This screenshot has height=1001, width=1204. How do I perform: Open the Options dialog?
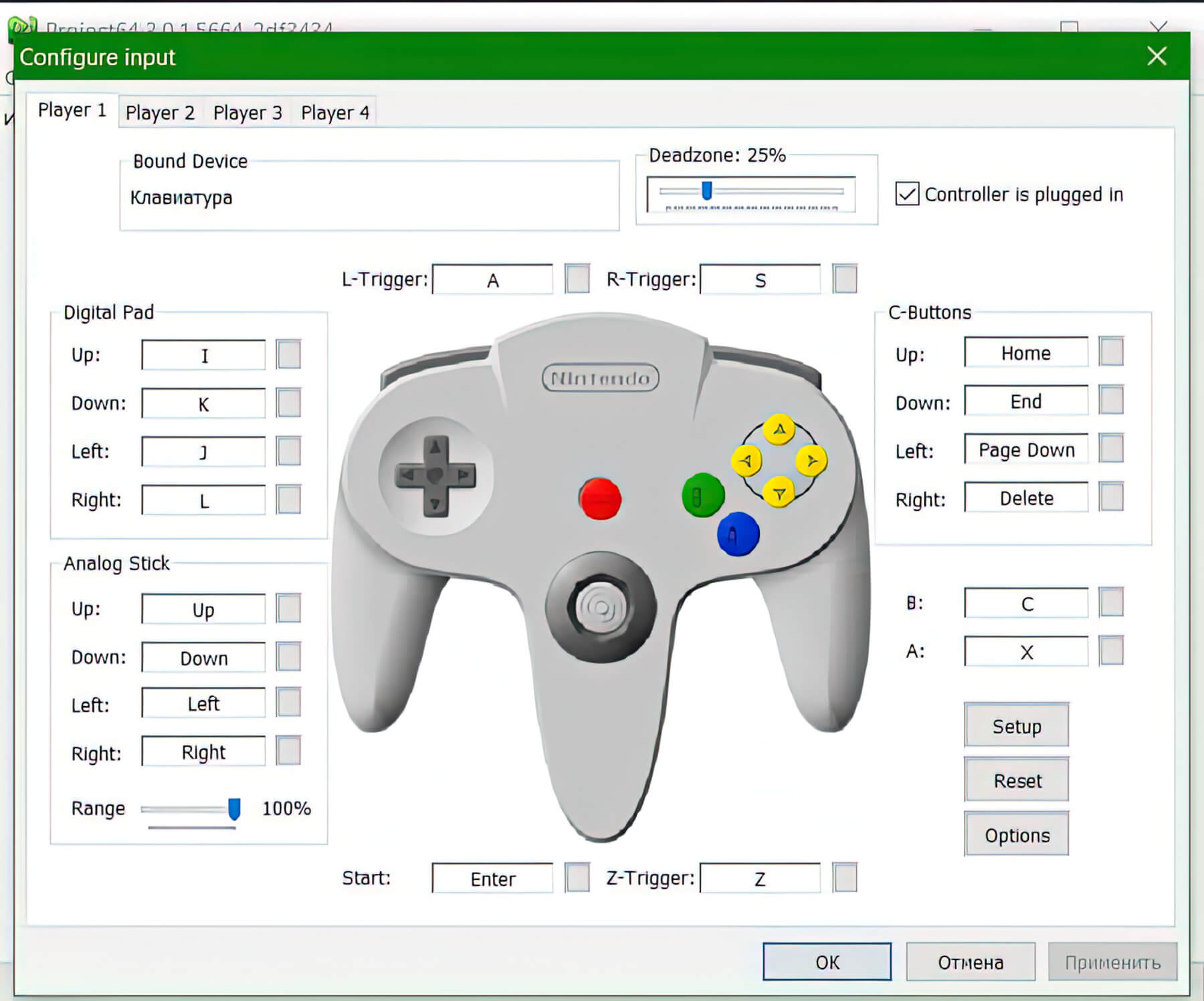[x=1016, y=835]
